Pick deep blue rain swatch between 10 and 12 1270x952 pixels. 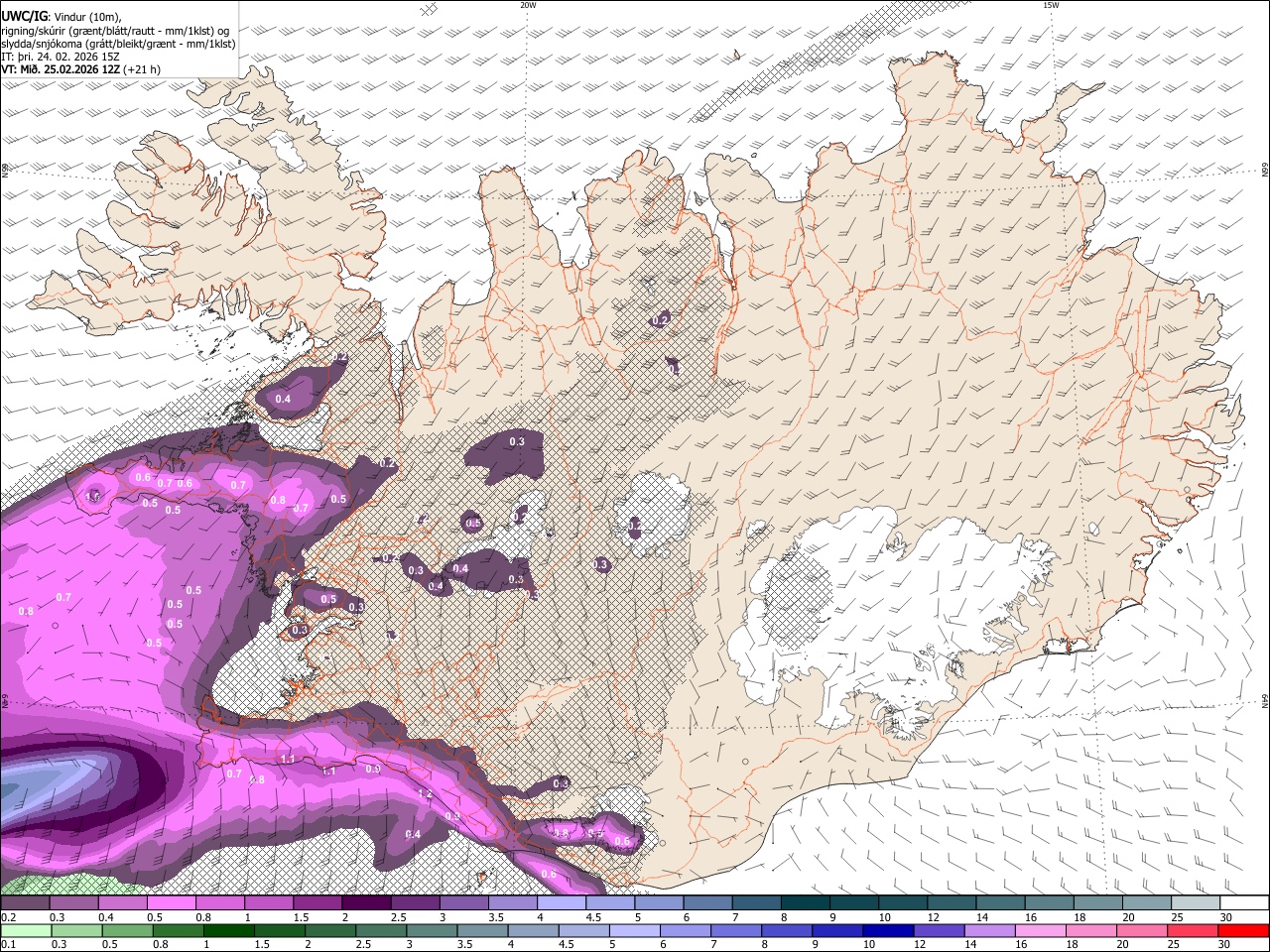(x=889, y=931)
